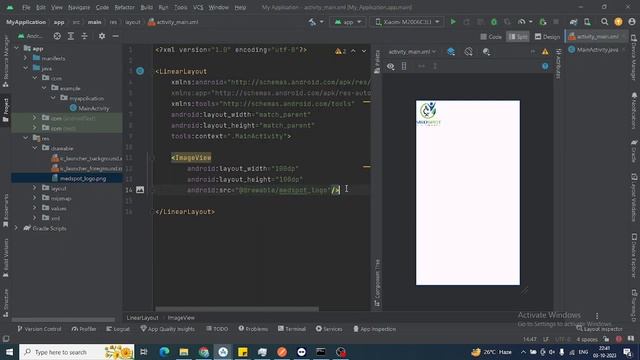Open the Refactor menu

pyautogui.click(x=124, y=7)
